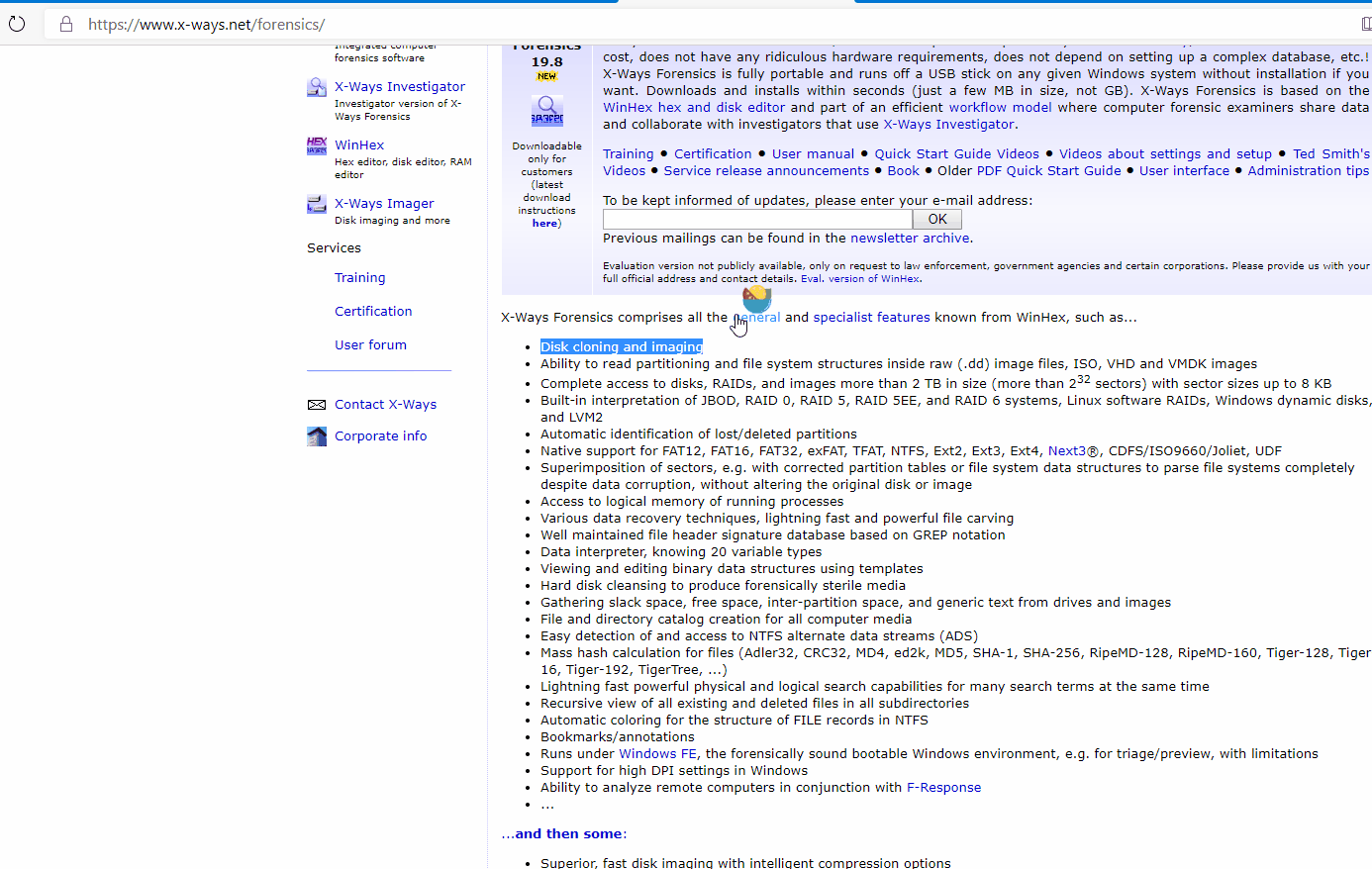Image resolution: width=1372 pixels, height=869 pixels.
Task: Click the NEW badge under version 19.8
Action: [x=546, y=76]
